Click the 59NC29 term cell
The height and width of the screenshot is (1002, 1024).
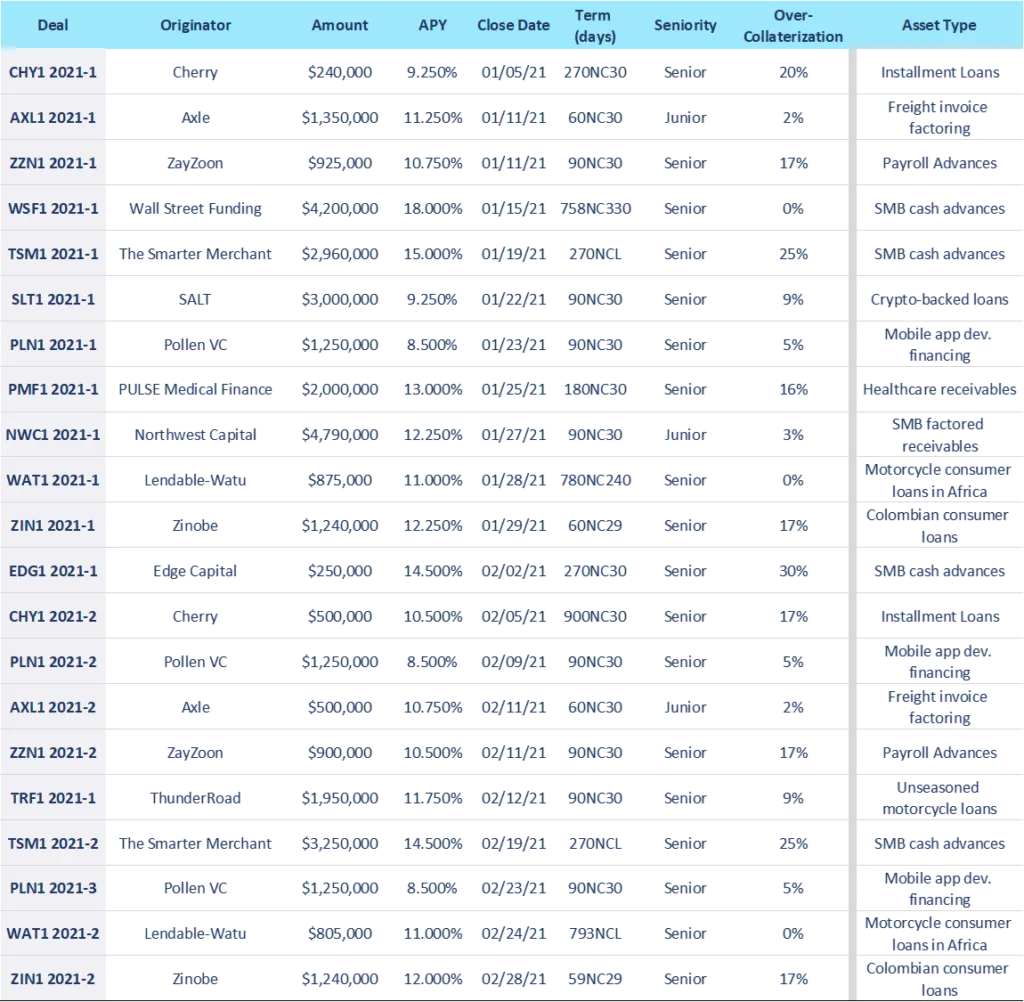tap(595, 978)
